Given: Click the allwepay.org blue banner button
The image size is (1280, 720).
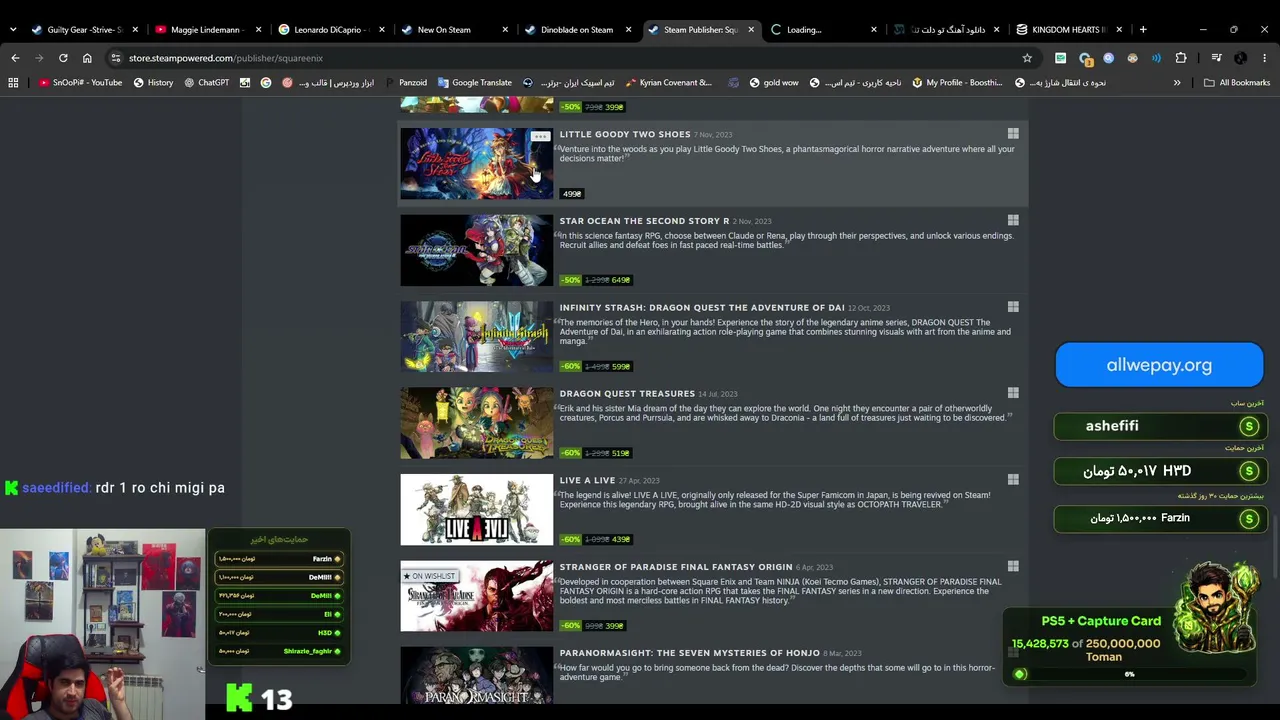Looking at the screenshot, I should tap(1159, 365).
